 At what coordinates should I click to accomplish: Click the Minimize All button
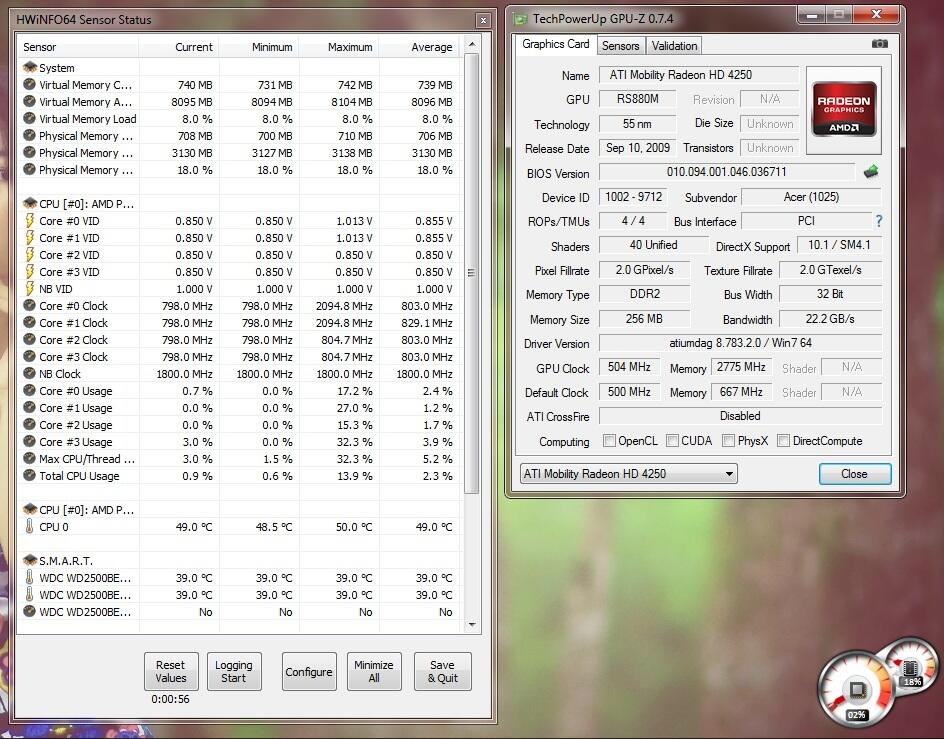click(x=374, y=671)
